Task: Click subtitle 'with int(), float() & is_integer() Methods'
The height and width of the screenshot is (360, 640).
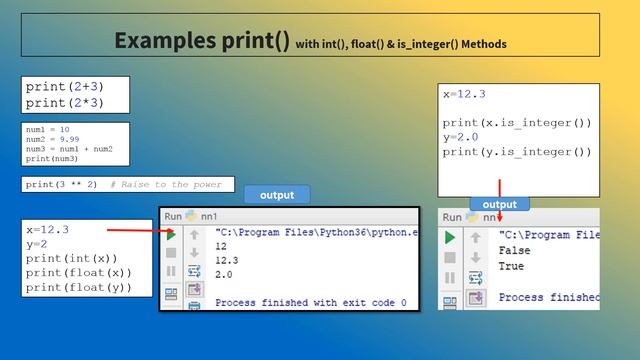Action: point(401,44)
